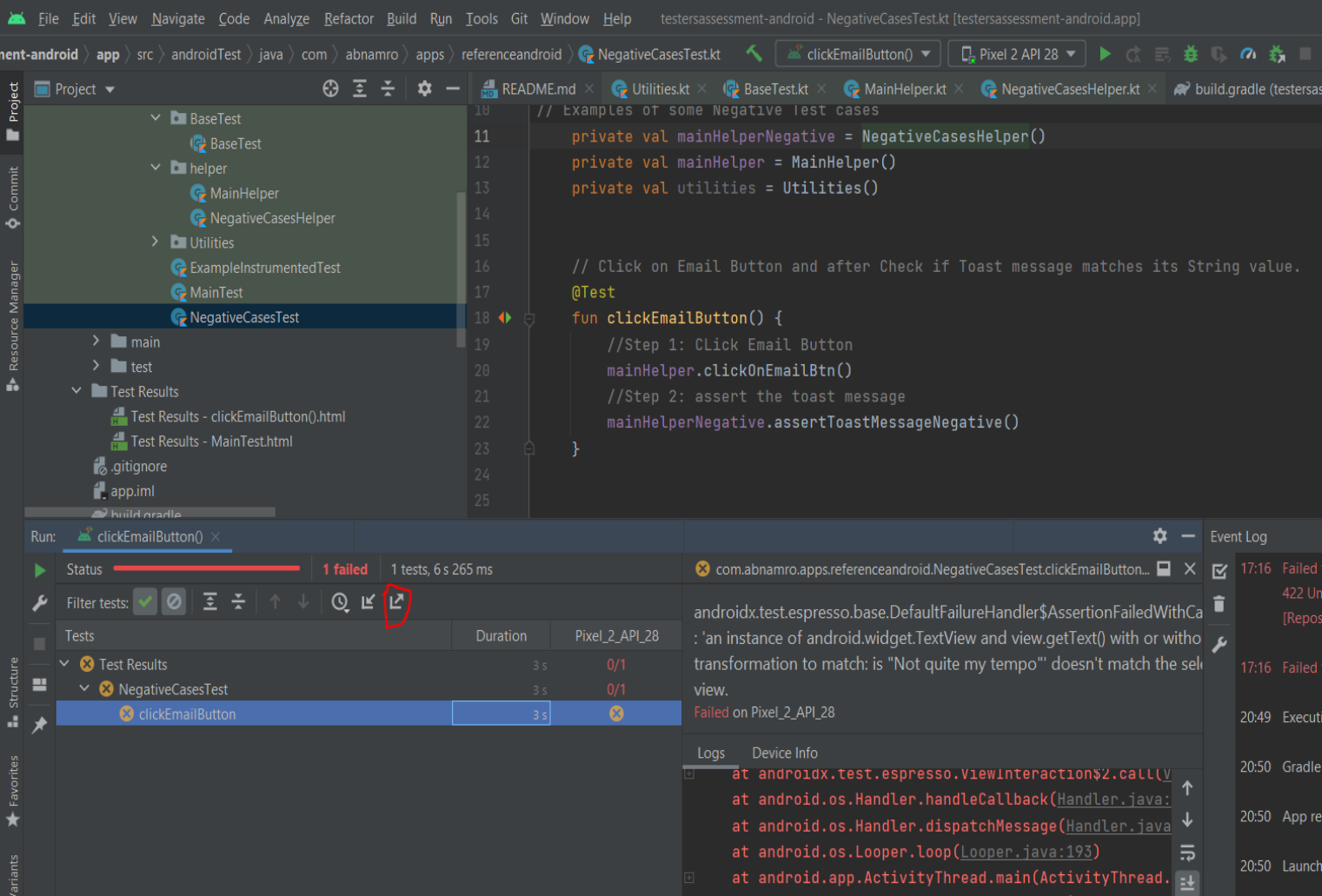Open the Refactor menu
The width and height of the screenshot is (1322, 896).
349,18
